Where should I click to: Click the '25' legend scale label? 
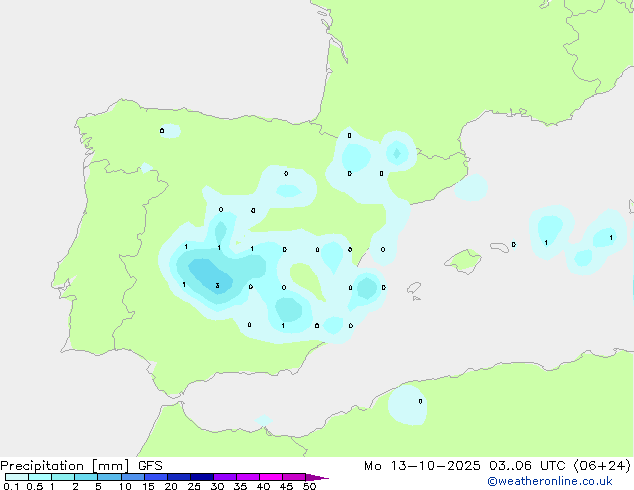click(194, 486)
